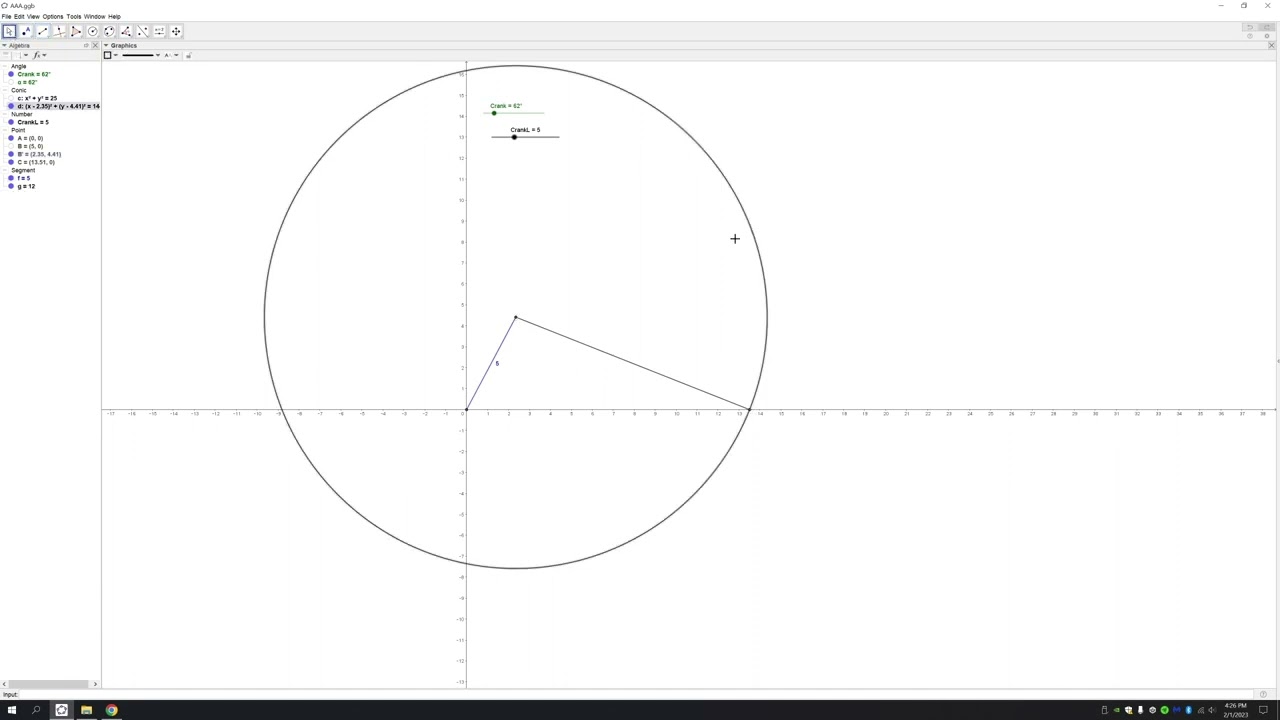Click the Undo button

1250,27
